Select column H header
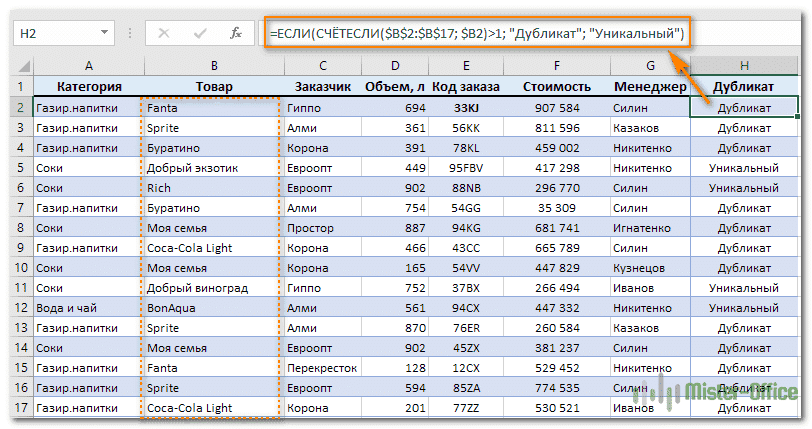 pos(743,66)
